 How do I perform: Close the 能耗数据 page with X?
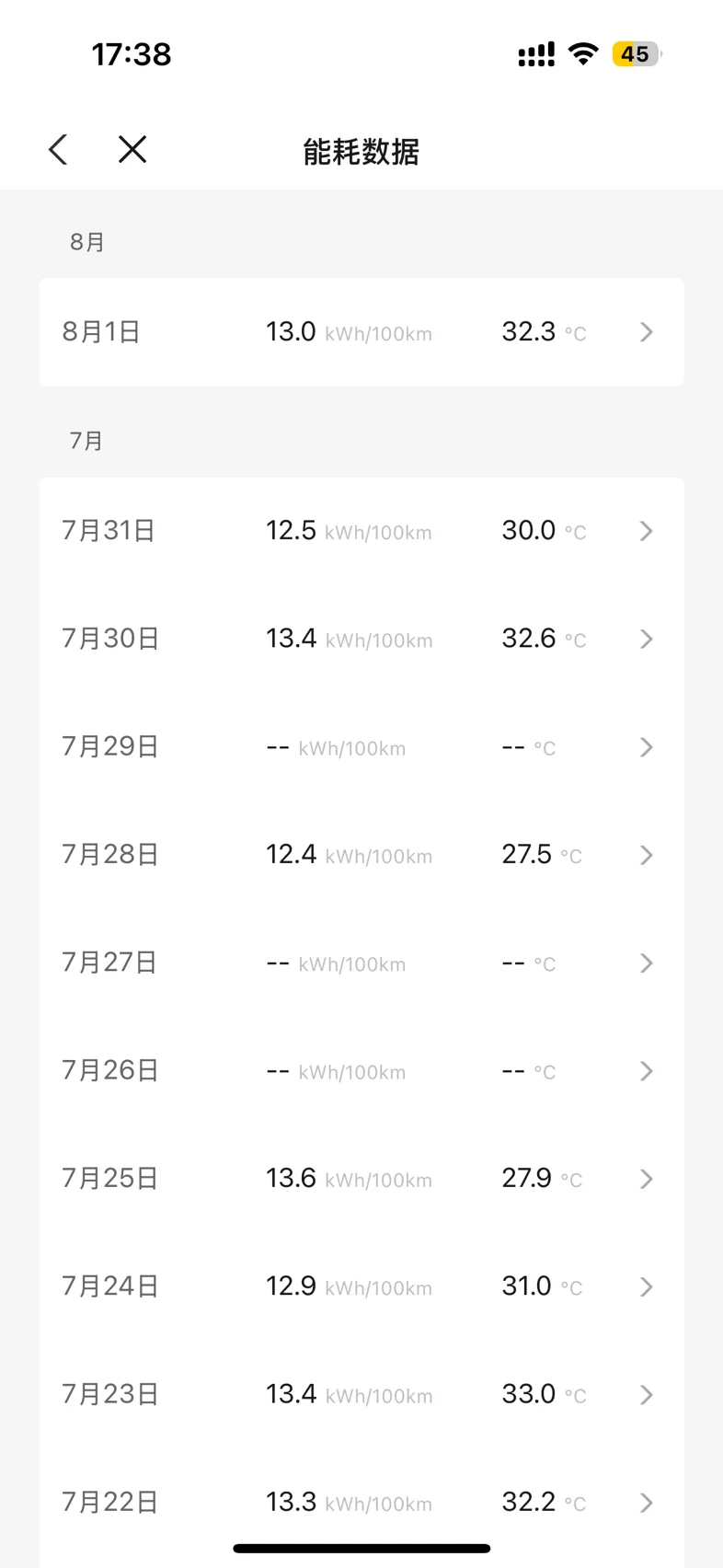[132, 149]
